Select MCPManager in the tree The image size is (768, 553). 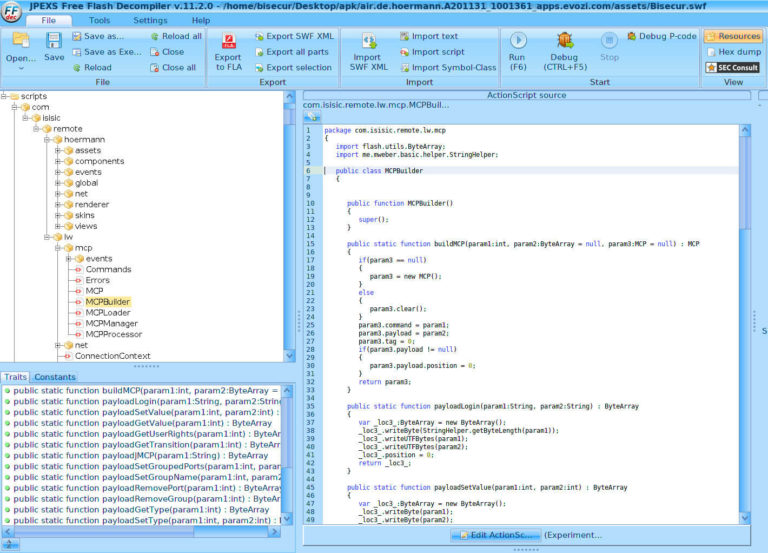point(112,323)
